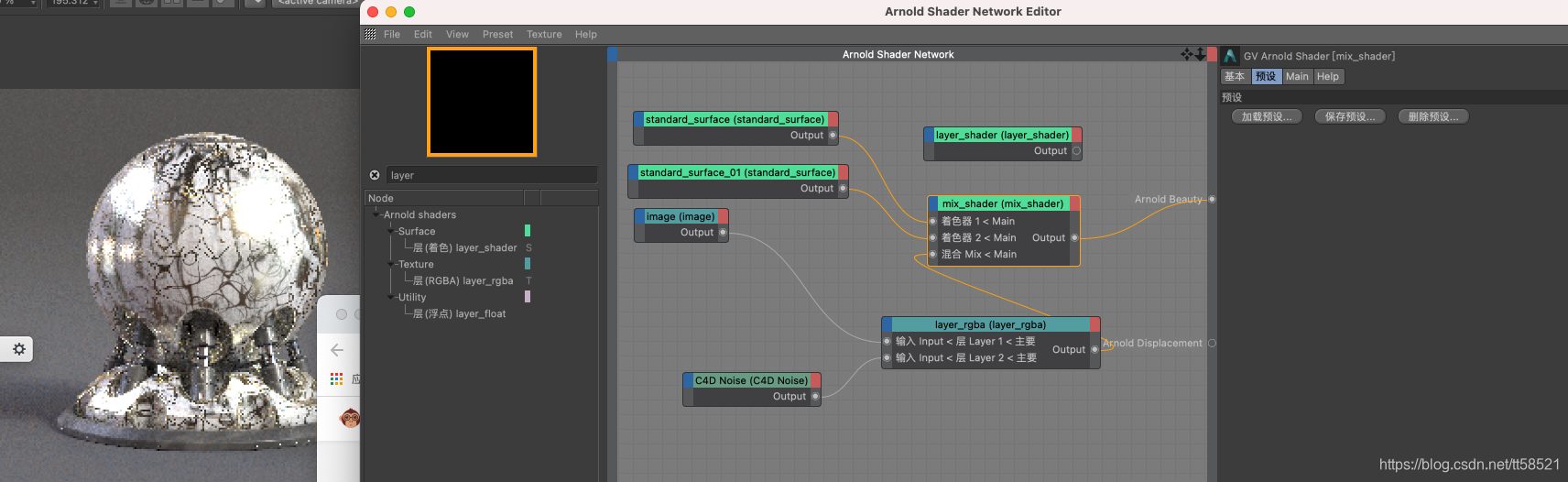Viewport: 1568px width, 482px height.
Task: Click the apps grid icon in browser window
Action: [336, 378]
